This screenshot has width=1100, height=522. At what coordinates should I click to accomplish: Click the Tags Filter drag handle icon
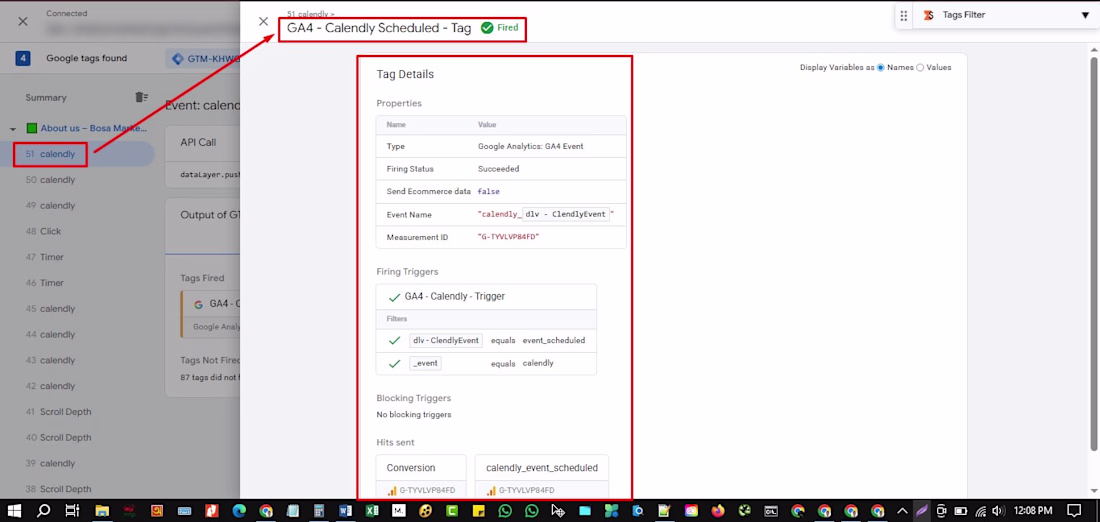coord(904,15)
